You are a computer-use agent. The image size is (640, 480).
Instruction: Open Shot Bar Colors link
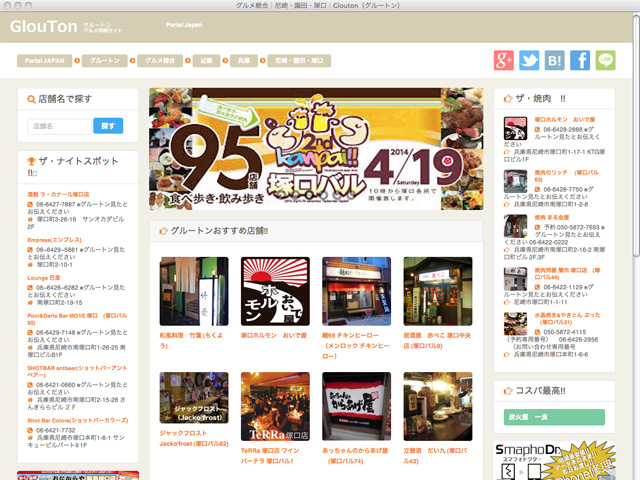pos(78,420)
